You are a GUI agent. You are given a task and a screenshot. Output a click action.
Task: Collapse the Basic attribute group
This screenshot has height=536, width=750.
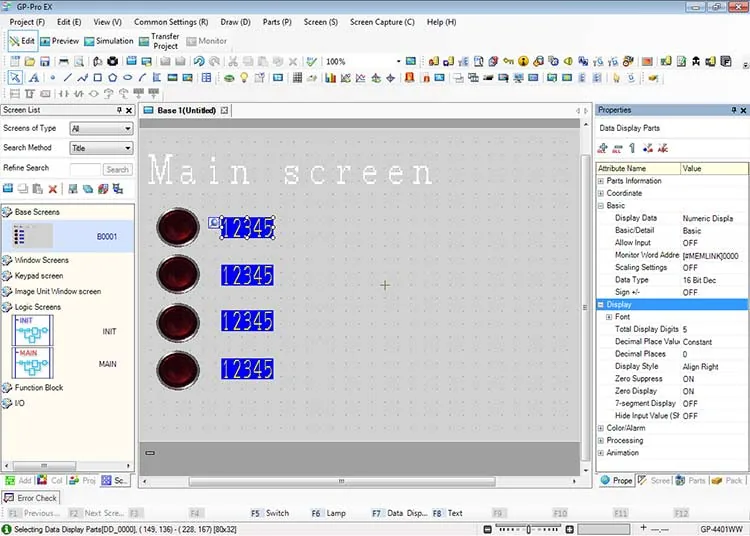coord(601,206)
